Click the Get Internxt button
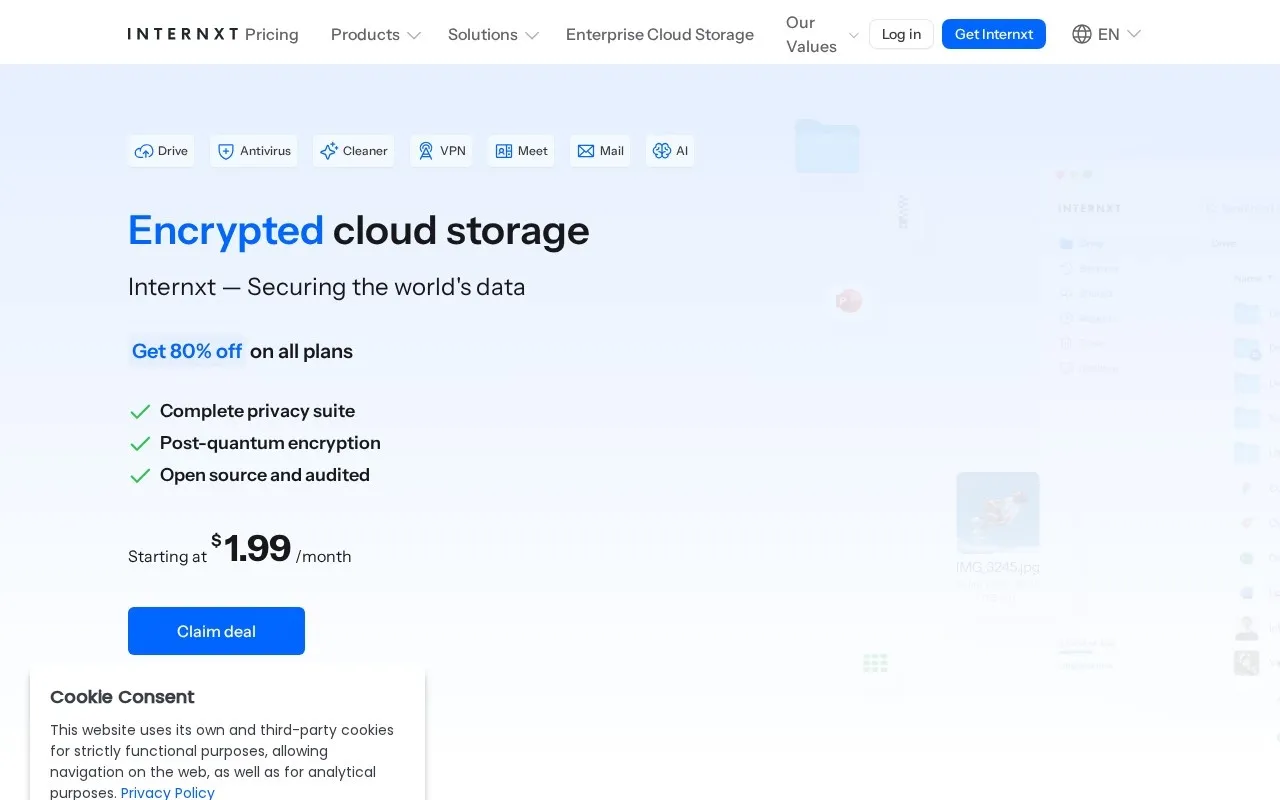 [994, 34]
